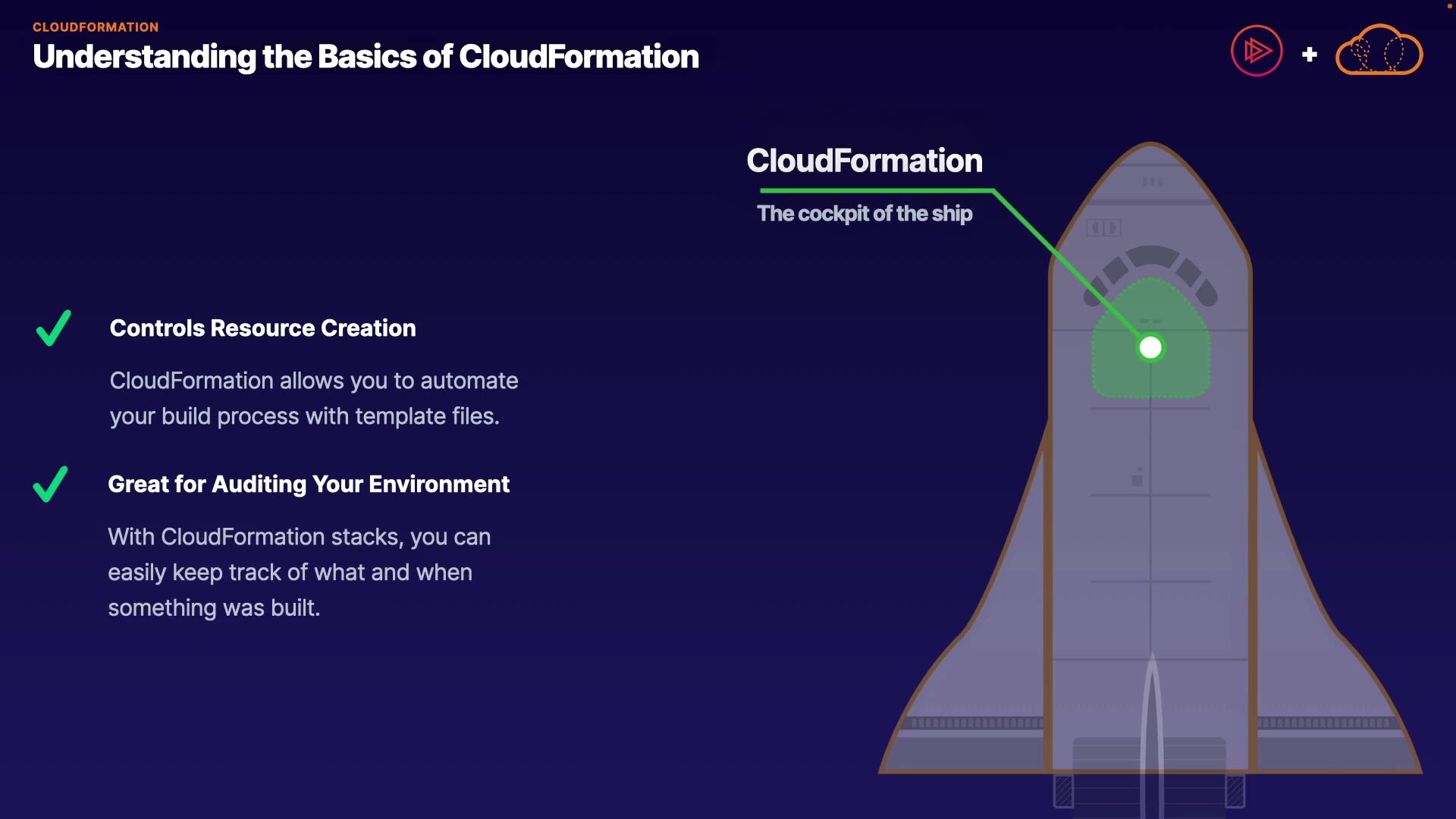Select the CloudFormation callout heading
Viewport: 1456px width, 819px height.
click(864, 161)
